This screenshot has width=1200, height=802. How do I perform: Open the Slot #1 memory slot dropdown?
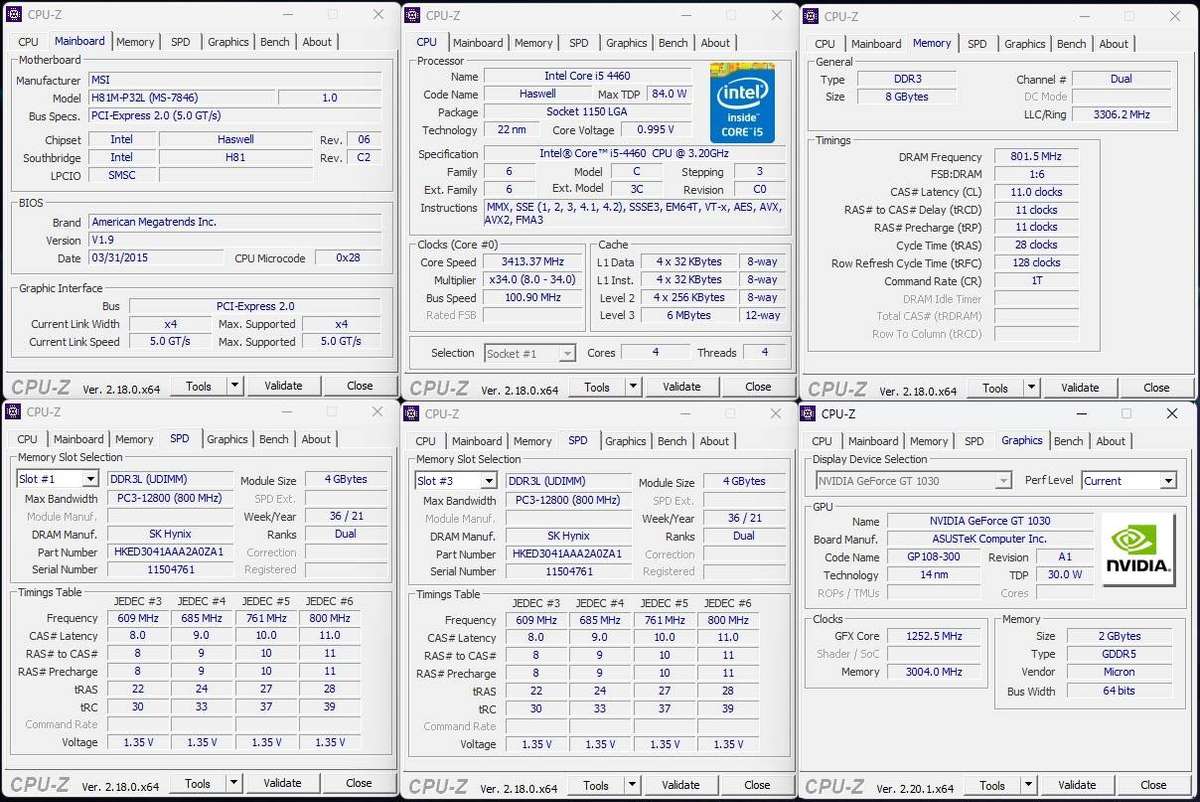point(90,479)
